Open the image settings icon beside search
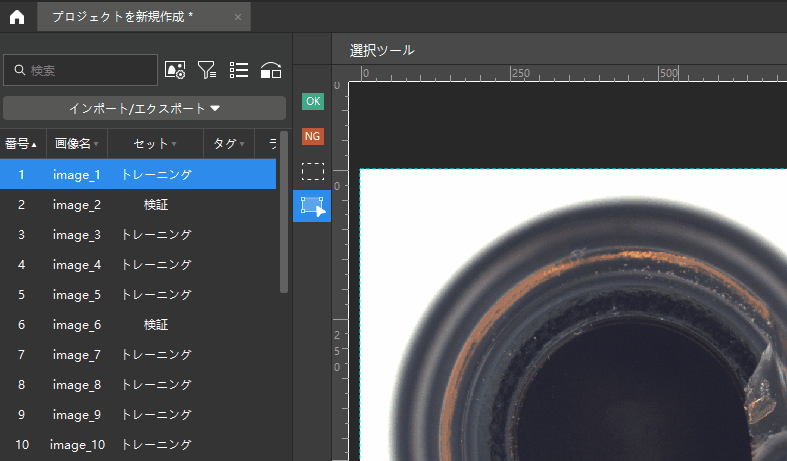 [x=175, y=69]
